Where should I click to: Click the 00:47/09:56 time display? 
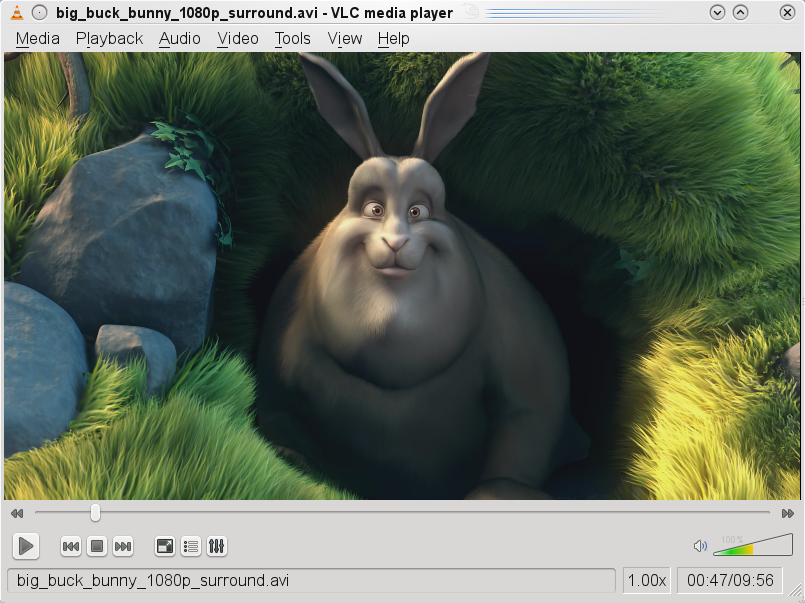tap(730, 580)
